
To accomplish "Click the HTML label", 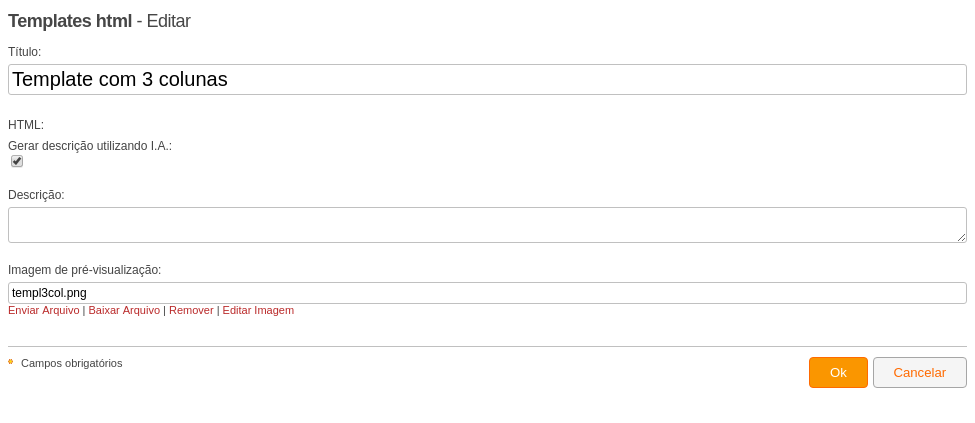I will 26,125.
